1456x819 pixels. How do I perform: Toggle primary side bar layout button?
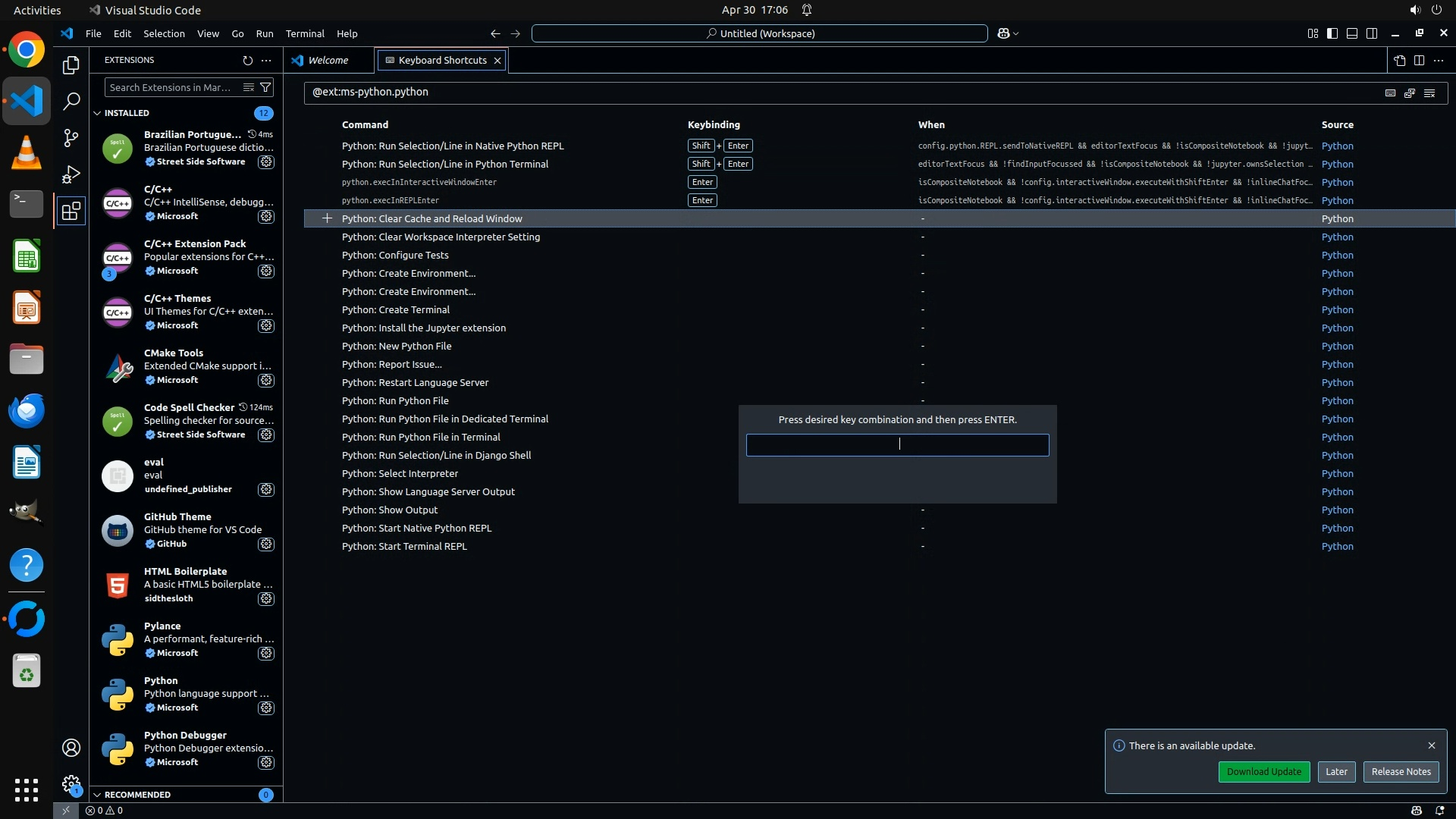[x=1332, y=33]
